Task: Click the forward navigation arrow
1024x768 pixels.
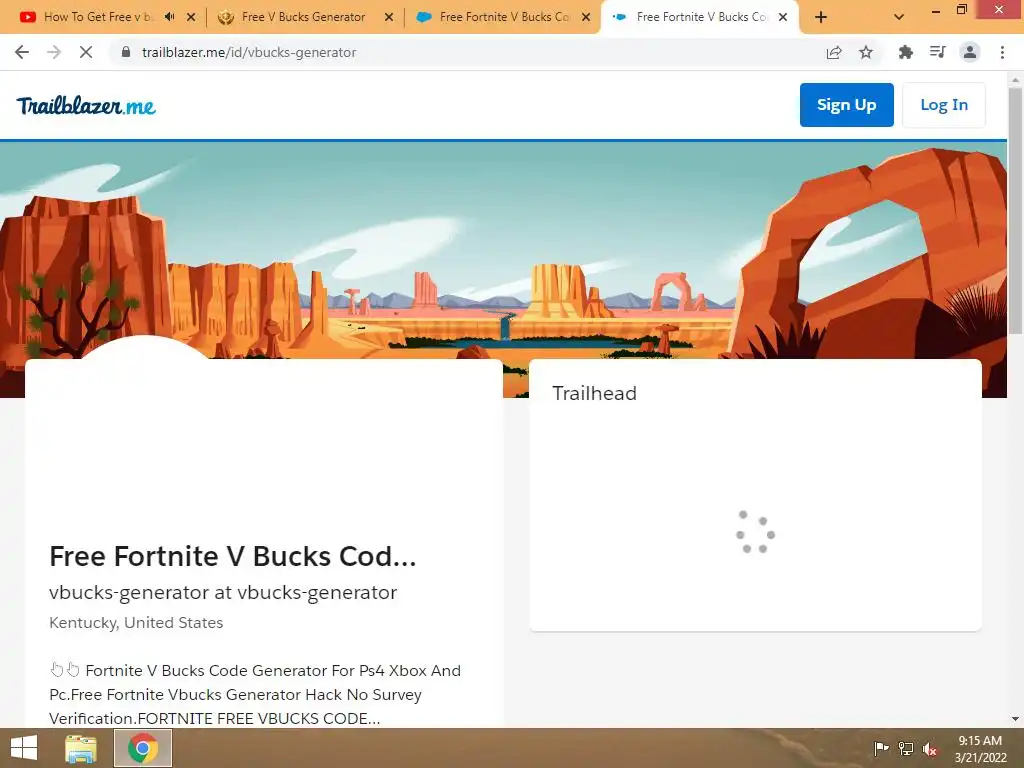Action: click(54, 52)
